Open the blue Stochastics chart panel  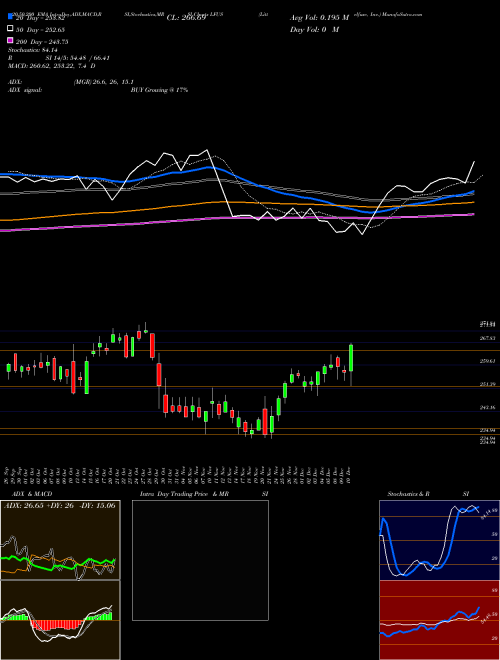pyautogui.click(x=439, y=540)
